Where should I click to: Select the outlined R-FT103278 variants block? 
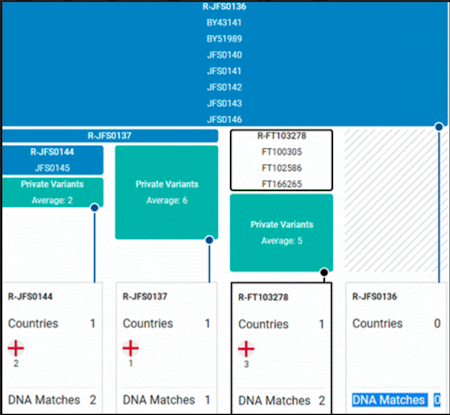[x=281, y=160]
